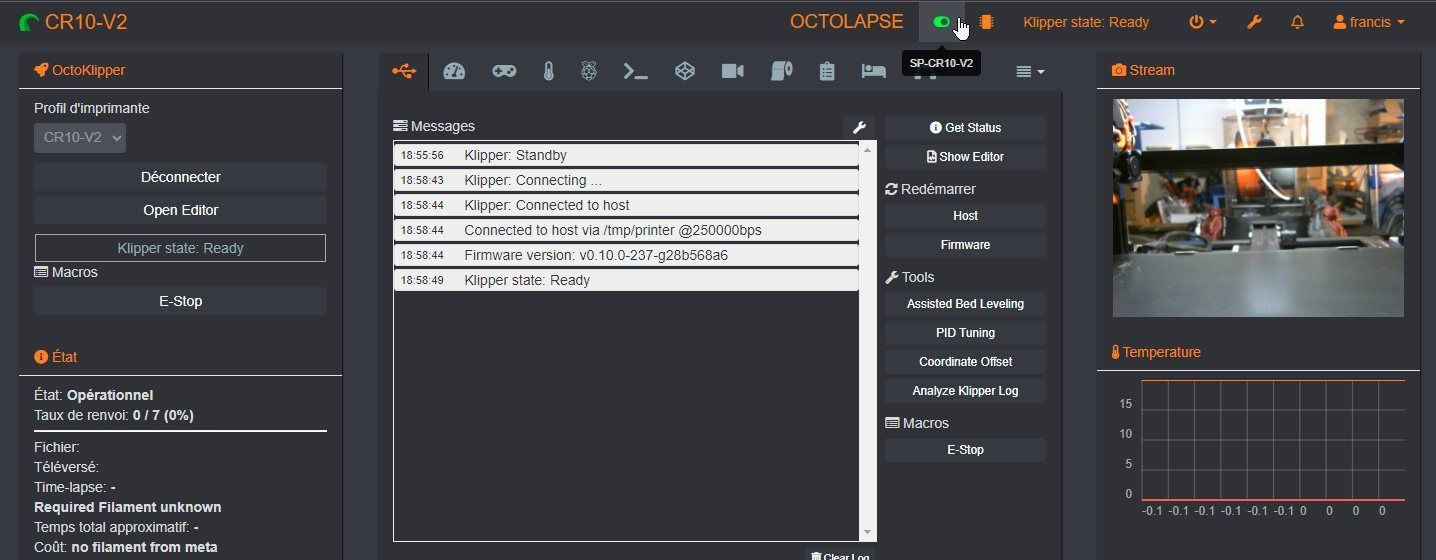The width and height of the screenshot is (1436, 560).
Task: Restart the Firmware
Action: tap(965, 244)
